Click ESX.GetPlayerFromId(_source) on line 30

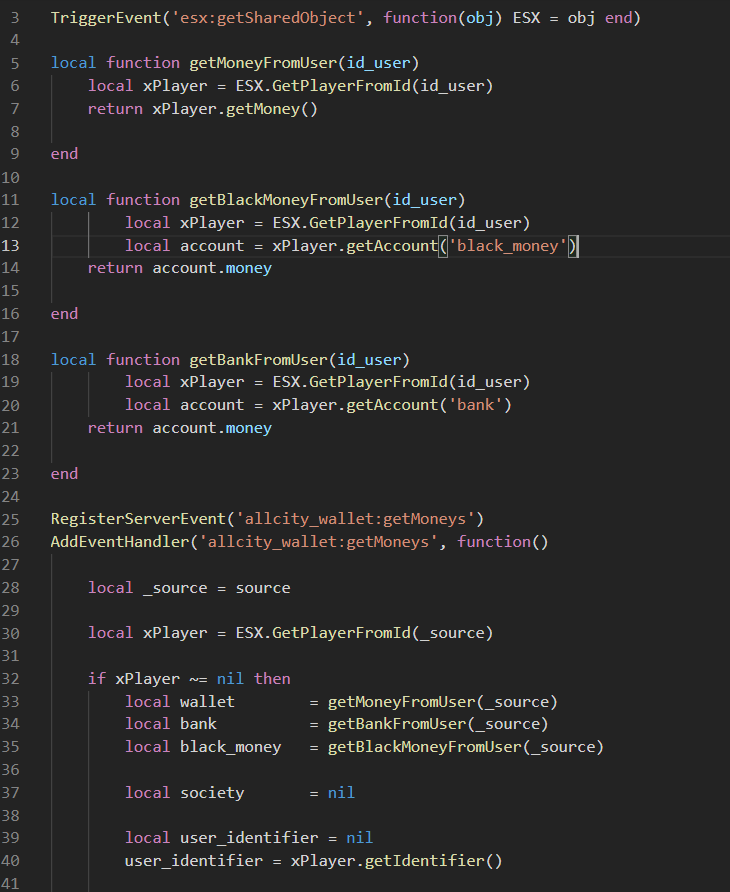tap(364, 633)
